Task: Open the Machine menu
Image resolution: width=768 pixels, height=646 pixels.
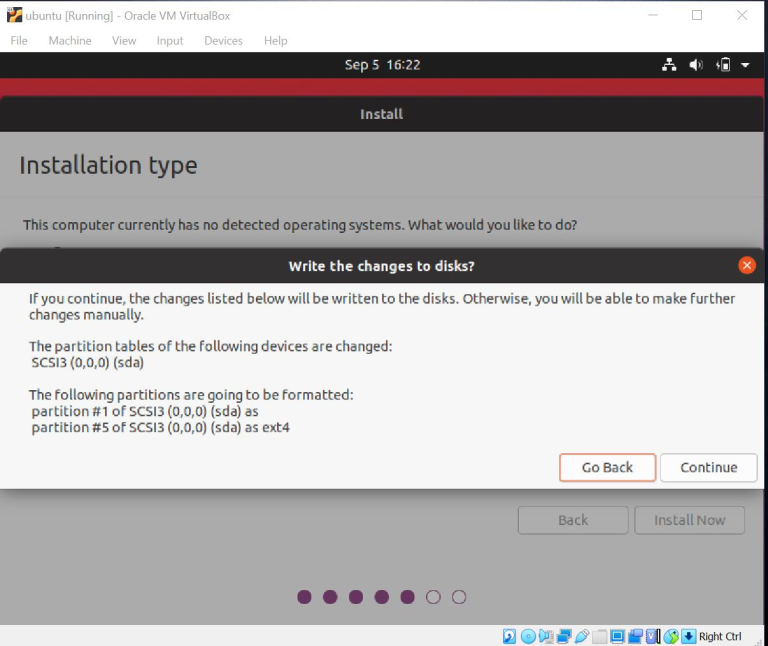Action: tap(70, 41)
